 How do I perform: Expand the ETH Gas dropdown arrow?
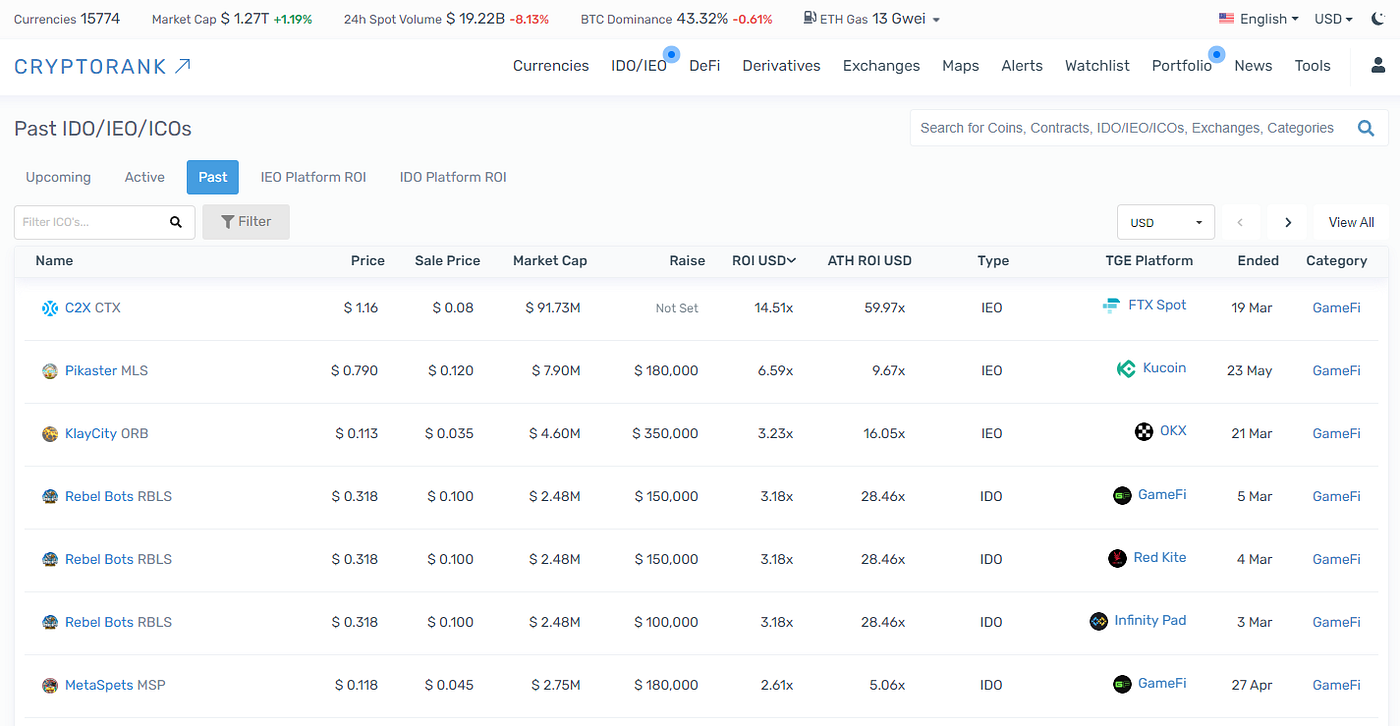tap(936, 20)
